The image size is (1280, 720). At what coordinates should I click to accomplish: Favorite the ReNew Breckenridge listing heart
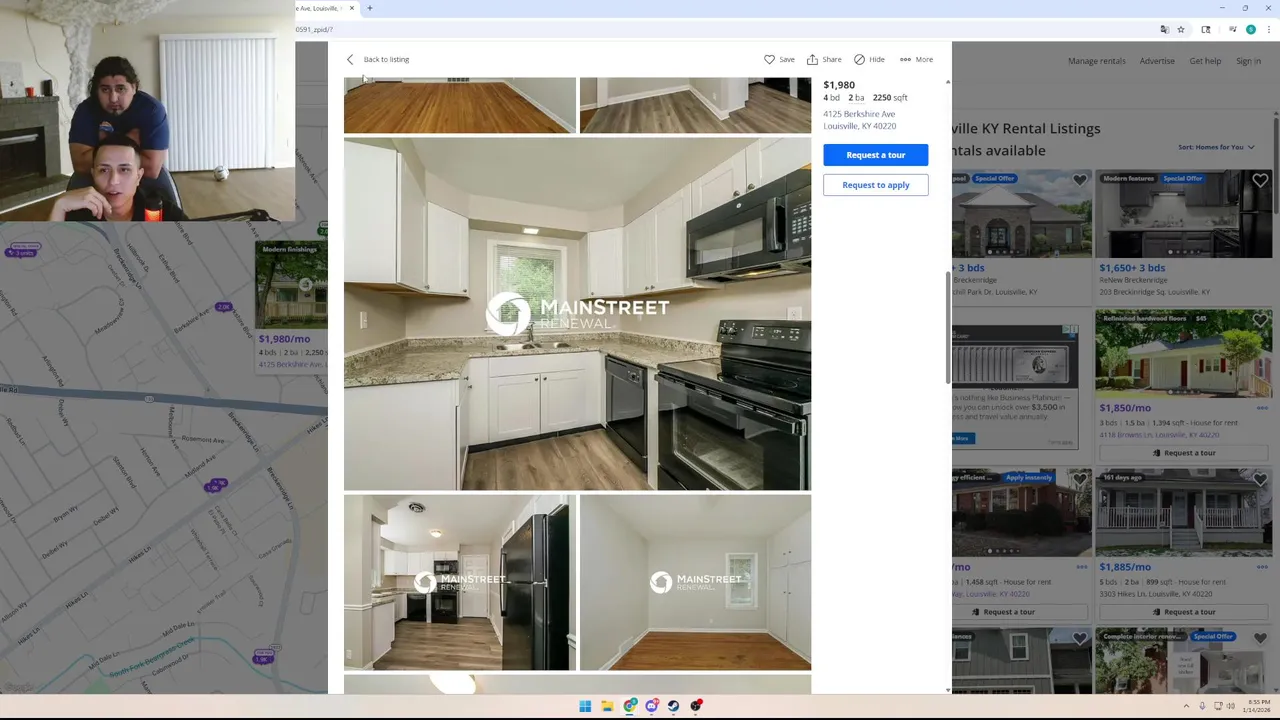[x=1260, y=181]
